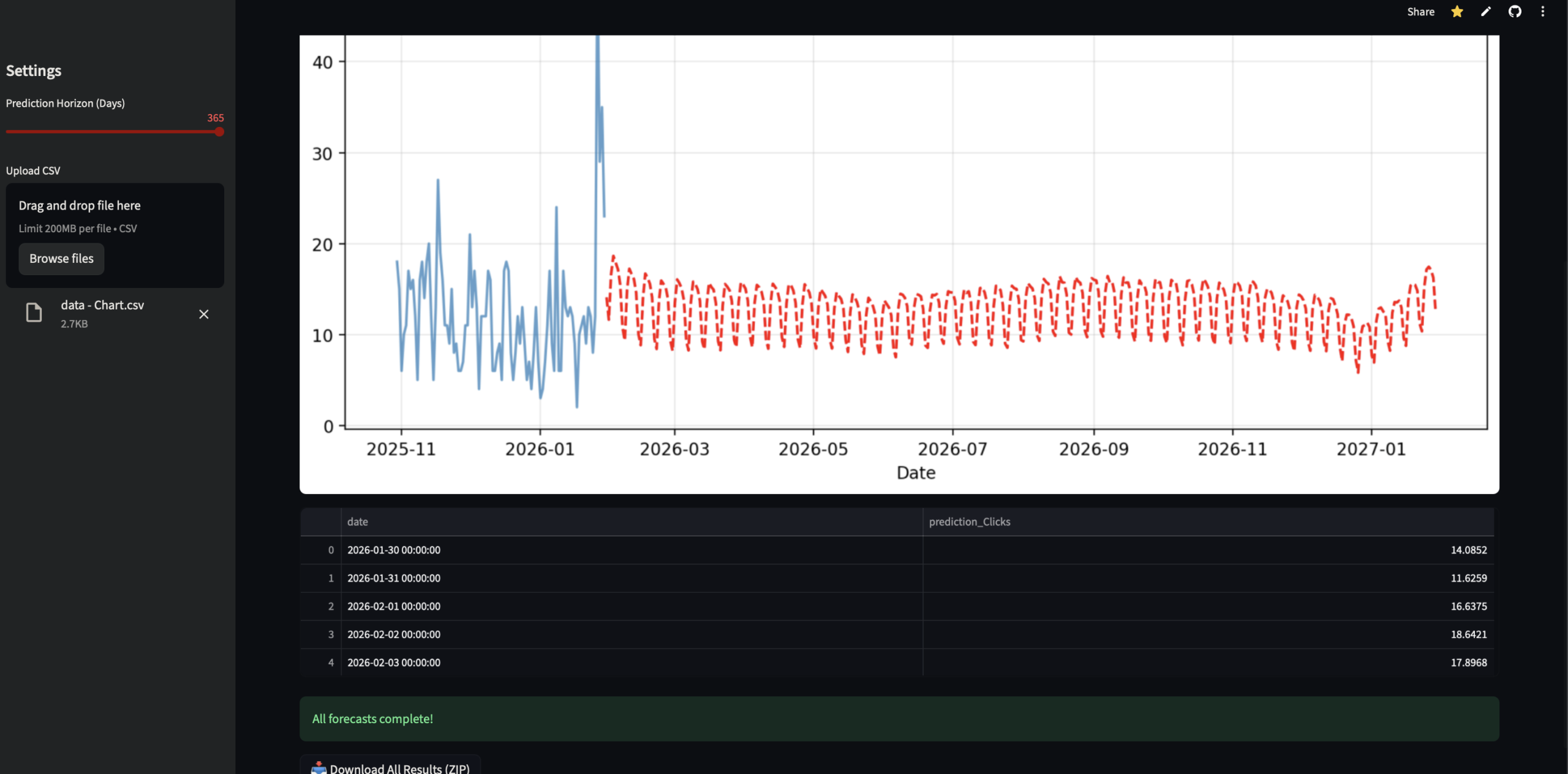Open the three-dot overflow menu
This screenshot has width=1568, height=774.
tap(1542, 12)
